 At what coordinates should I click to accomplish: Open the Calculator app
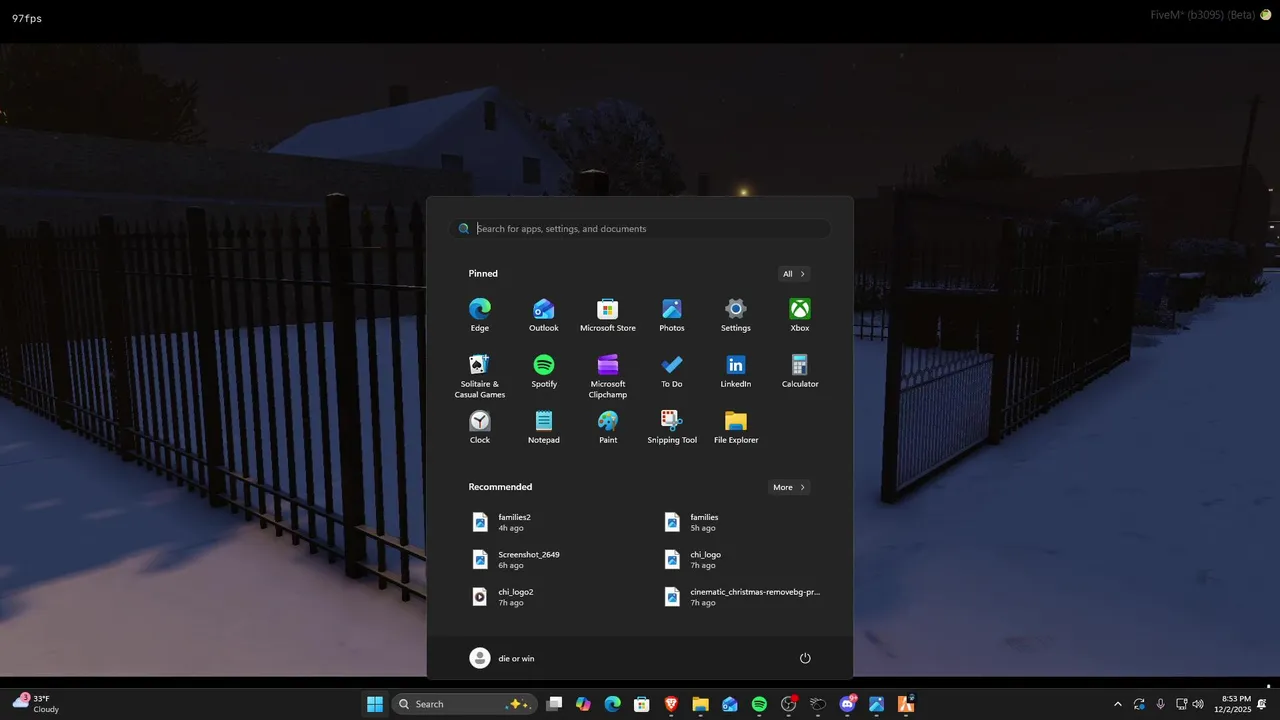[x=800, y=370]
